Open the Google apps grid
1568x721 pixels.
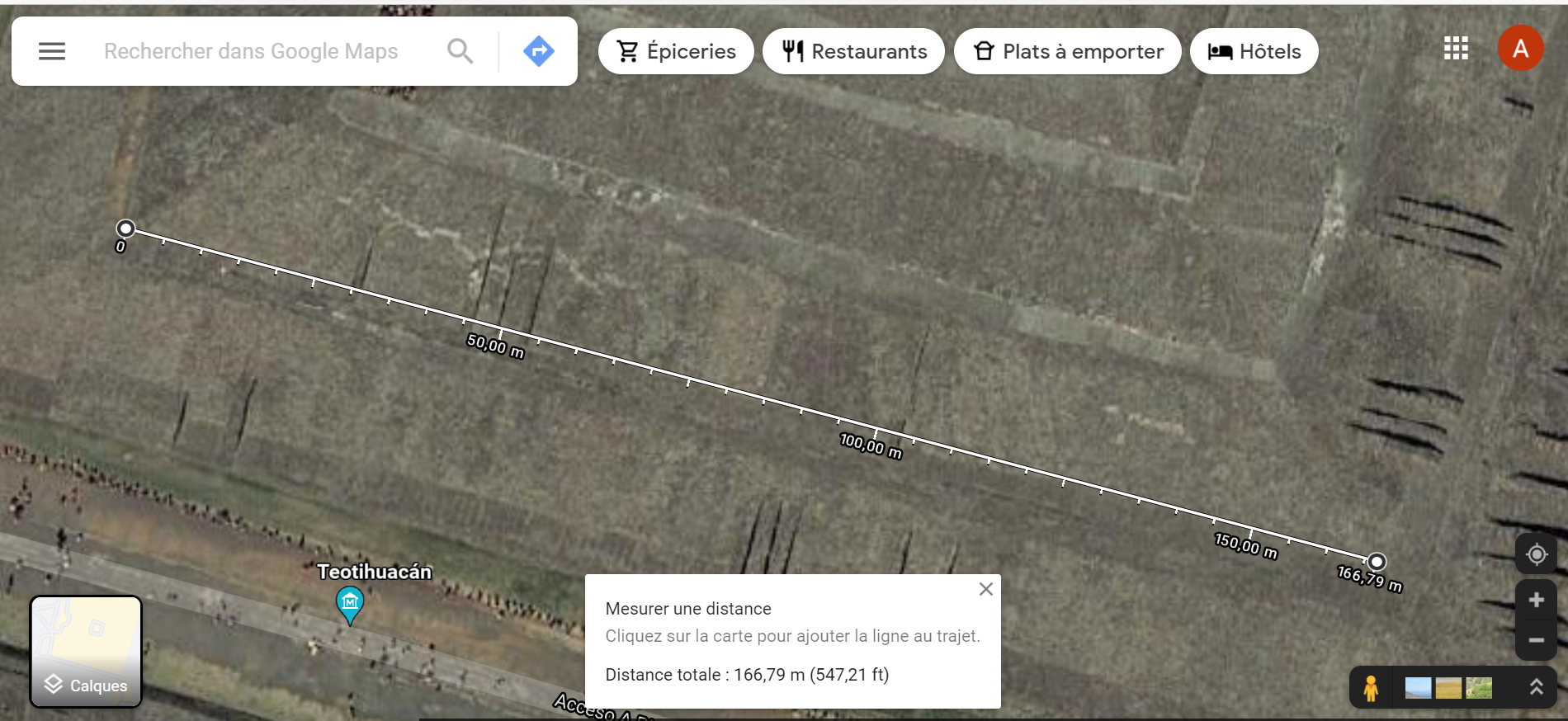tap(1456, 49)
